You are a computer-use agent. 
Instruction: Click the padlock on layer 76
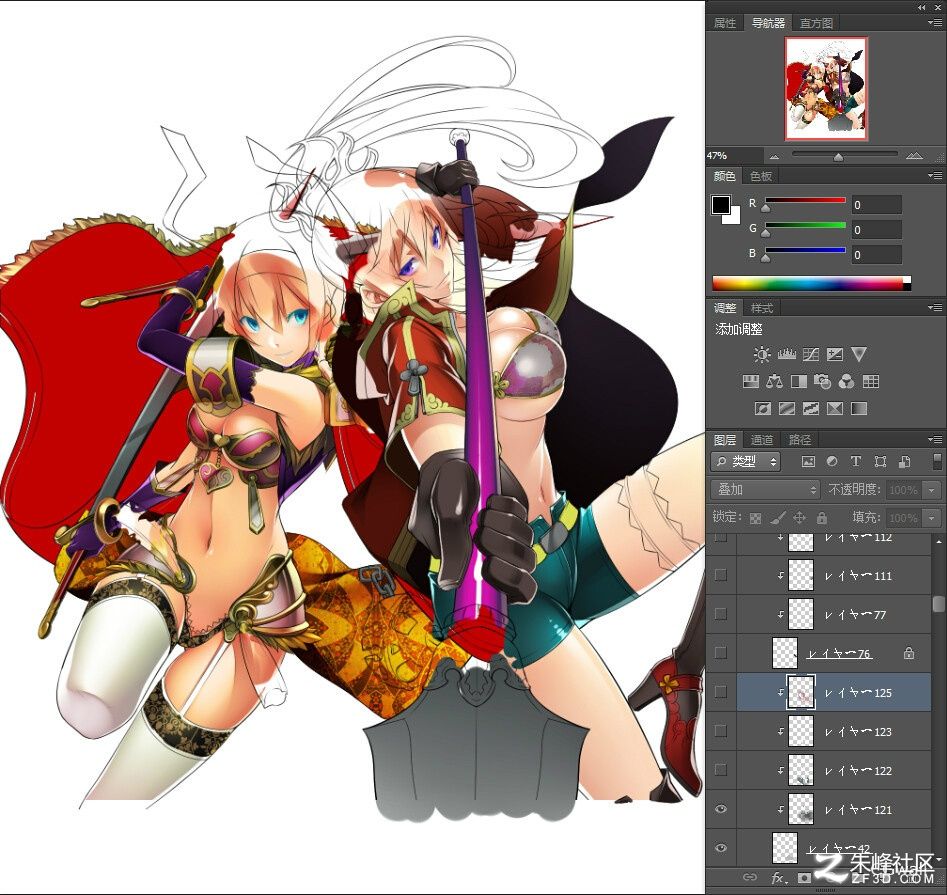tap(908, 653)
